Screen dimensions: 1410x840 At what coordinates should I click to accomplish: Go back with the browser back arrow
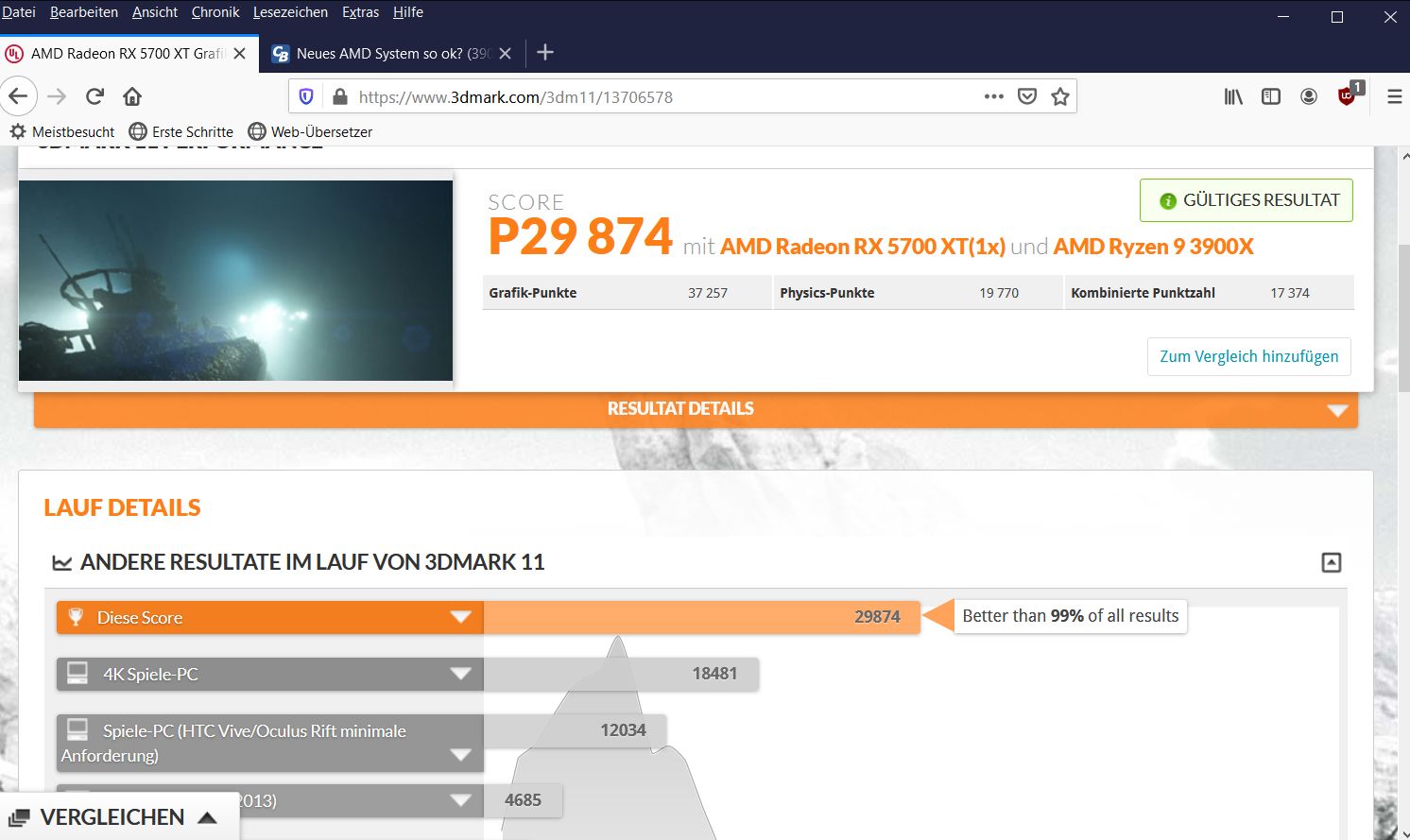[x=19, y=96]
